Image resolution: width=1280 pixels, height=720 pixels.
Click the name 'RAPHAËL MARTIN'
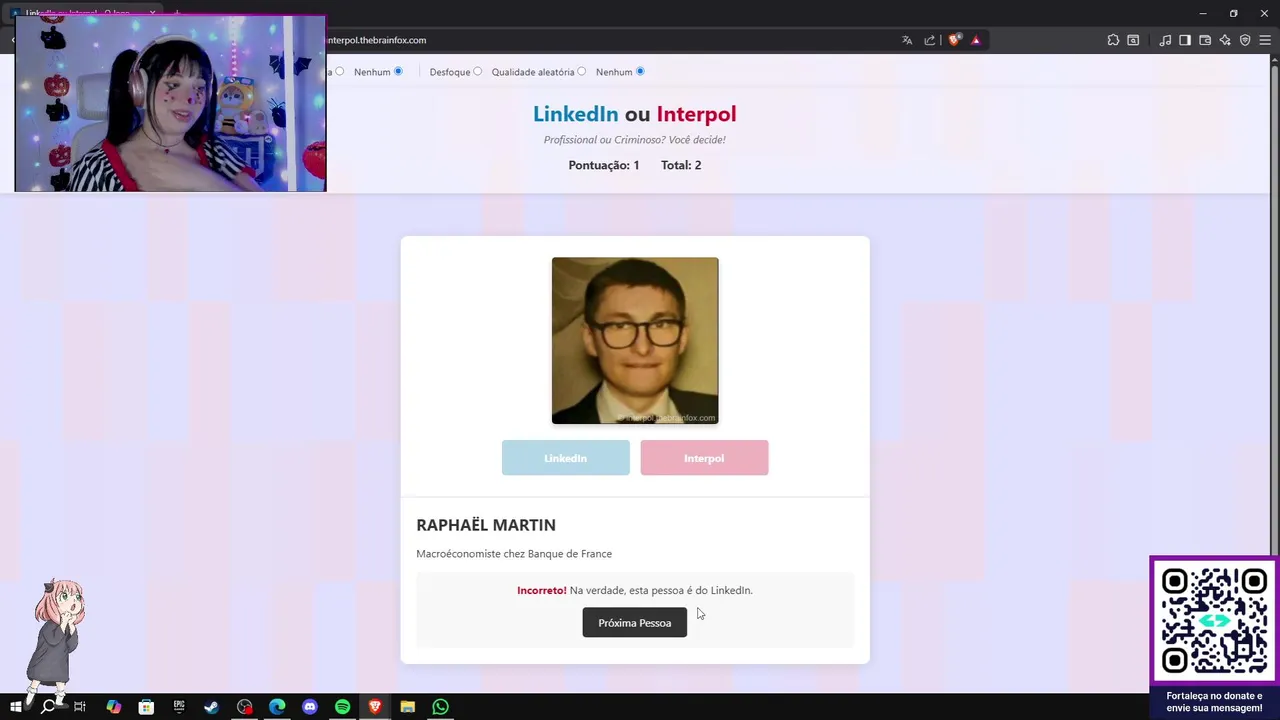(486, 525)
